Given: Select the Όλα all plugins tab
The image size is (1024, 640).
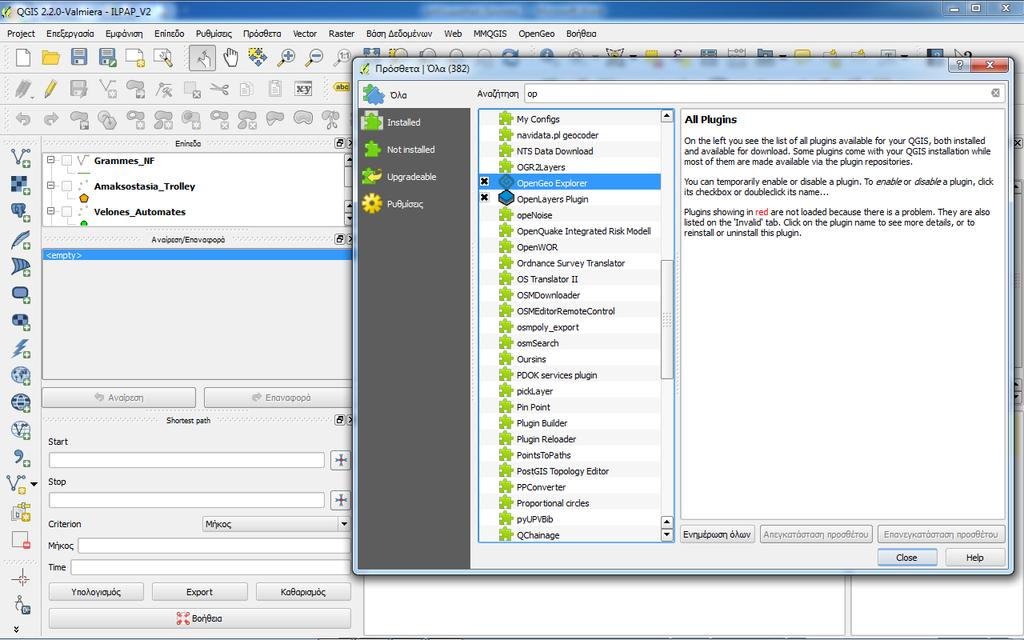Looking at the screenshot, I should coord(414,95).
